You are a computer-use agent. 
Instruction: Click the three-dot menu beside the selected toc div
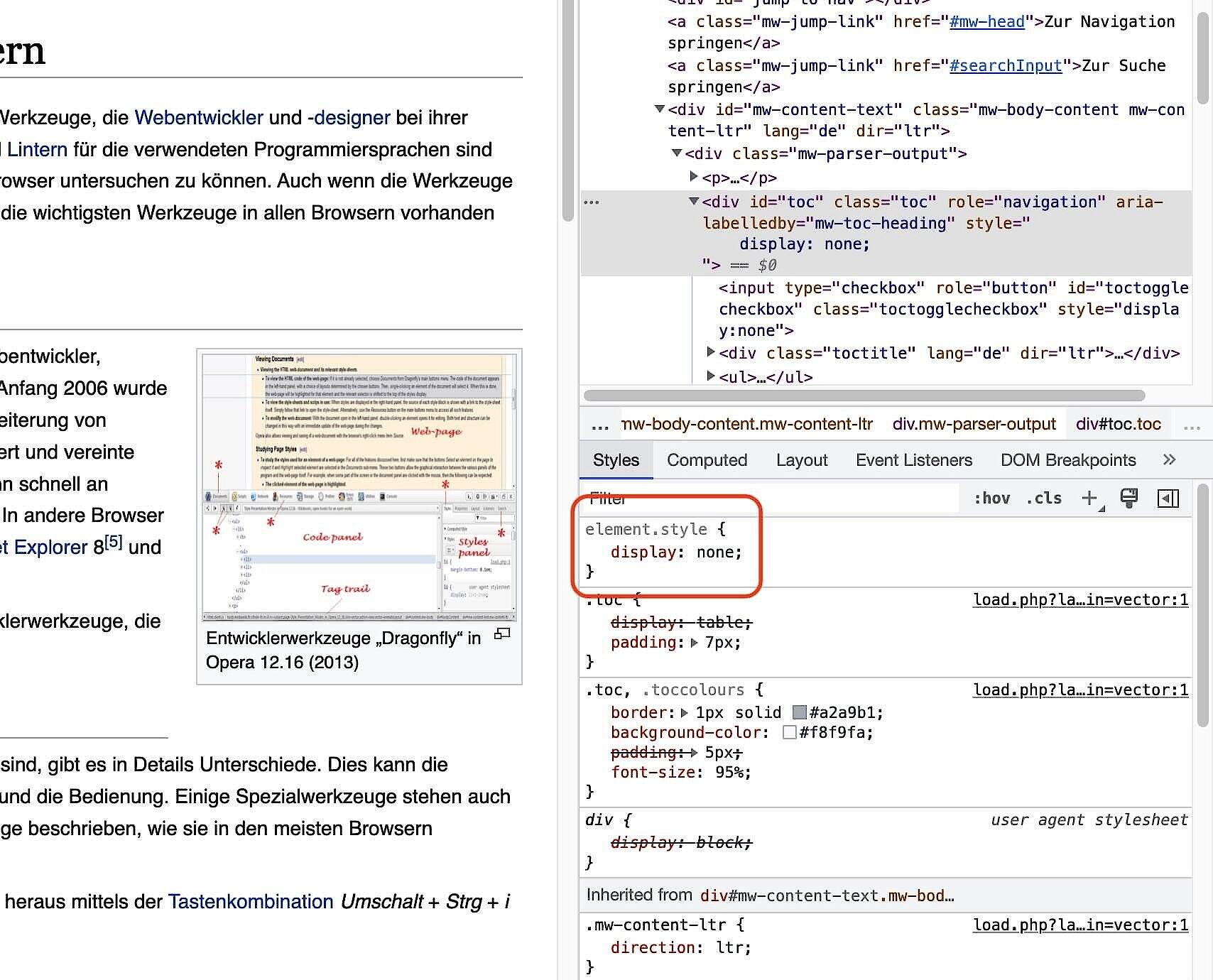click(592, 202)
